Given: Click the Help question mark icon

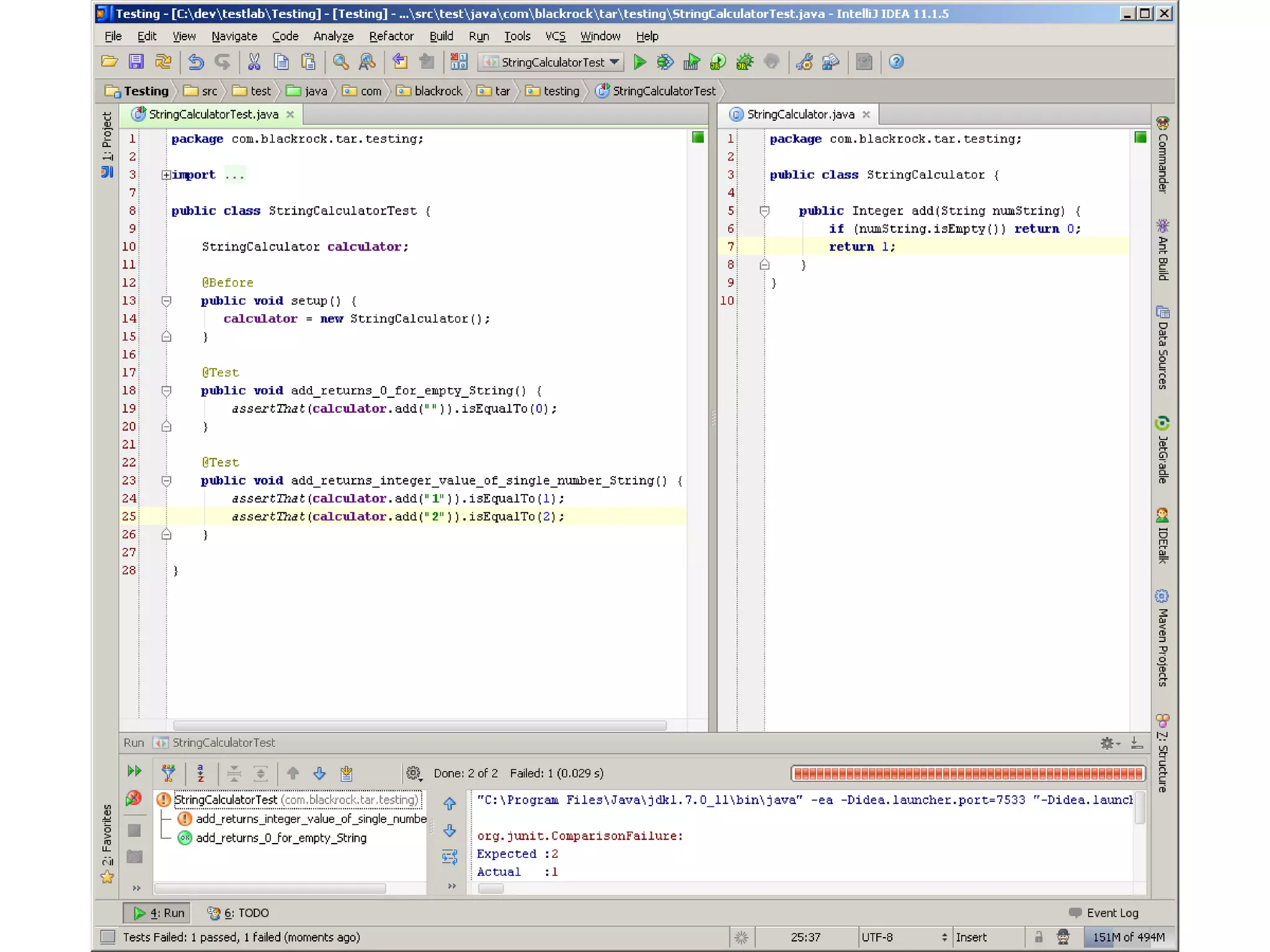Looking at the screenshot, I should click(895, 62).
